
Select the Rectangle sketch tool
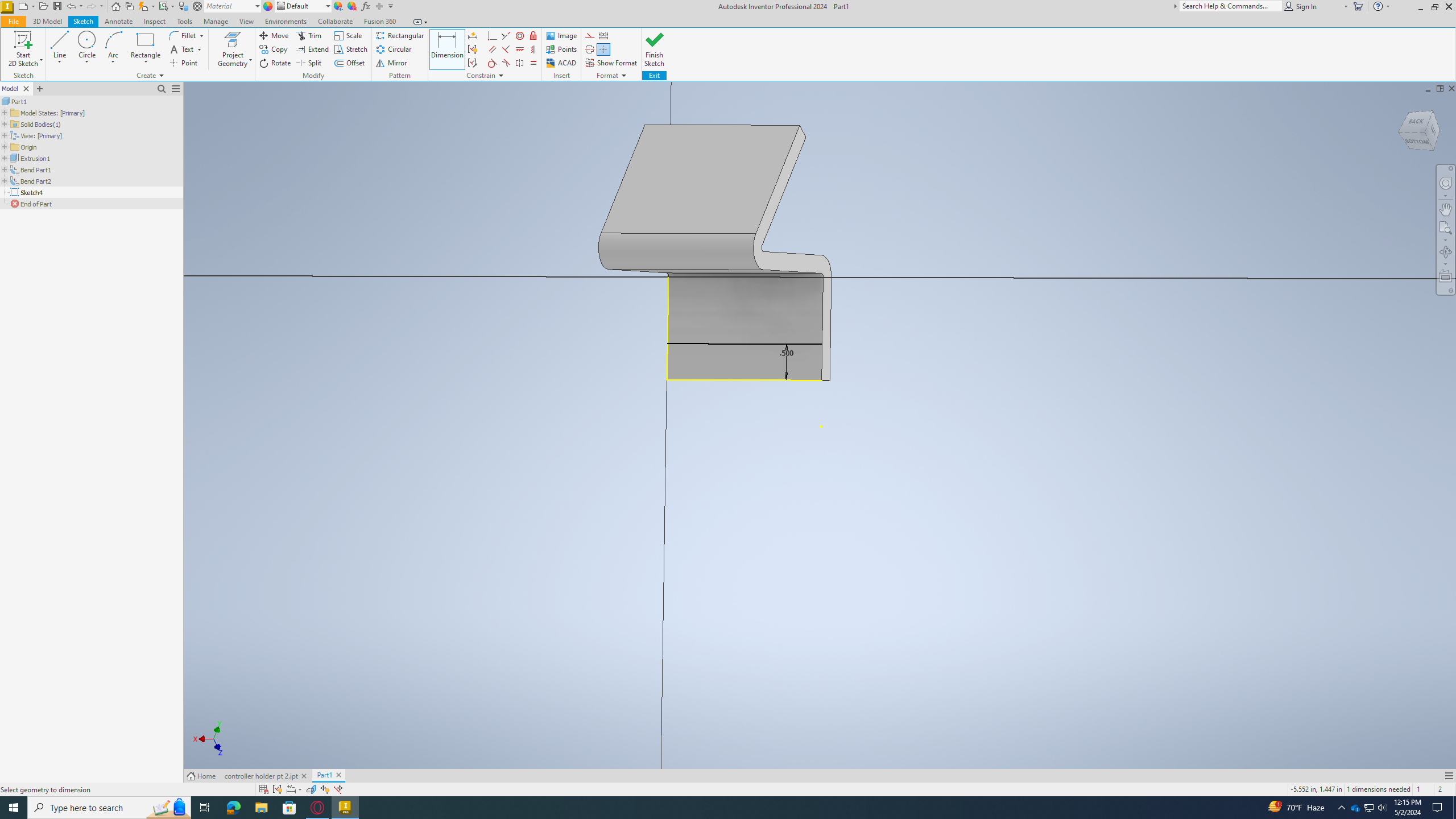click(145, 45)
